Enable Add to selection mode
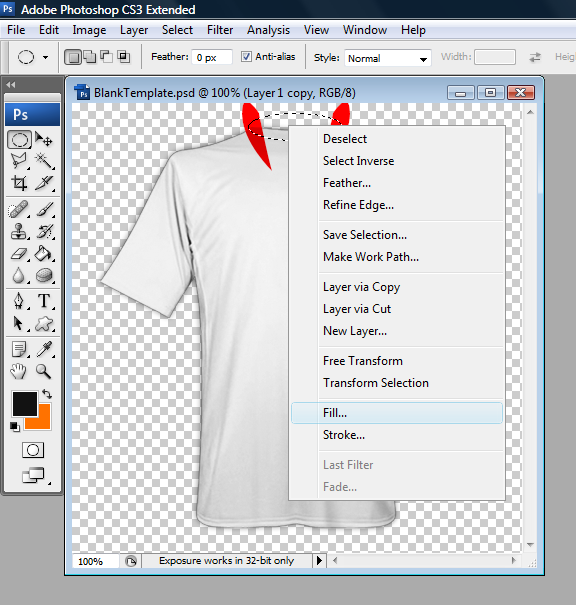The height and width of the screenshot is (605, 576). [90, 57]
